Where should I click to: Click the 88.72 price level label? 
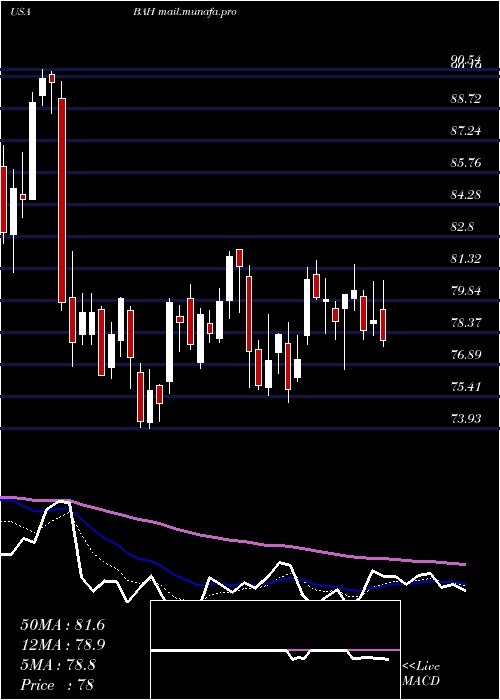[466, 99]
